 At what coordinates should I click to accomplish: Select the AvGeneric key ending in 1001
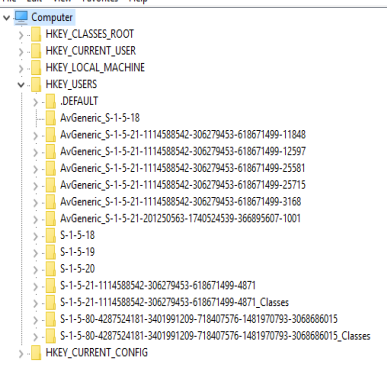pos(180,219)
